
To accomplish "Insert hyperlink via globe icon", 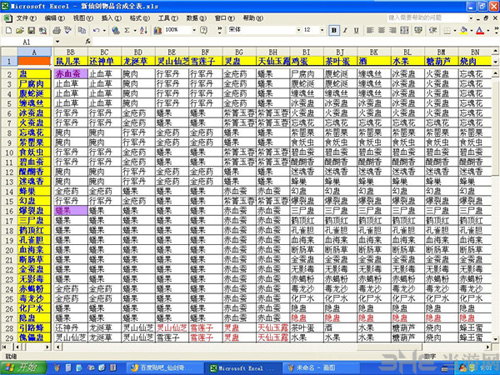I will tap(116, 31).
